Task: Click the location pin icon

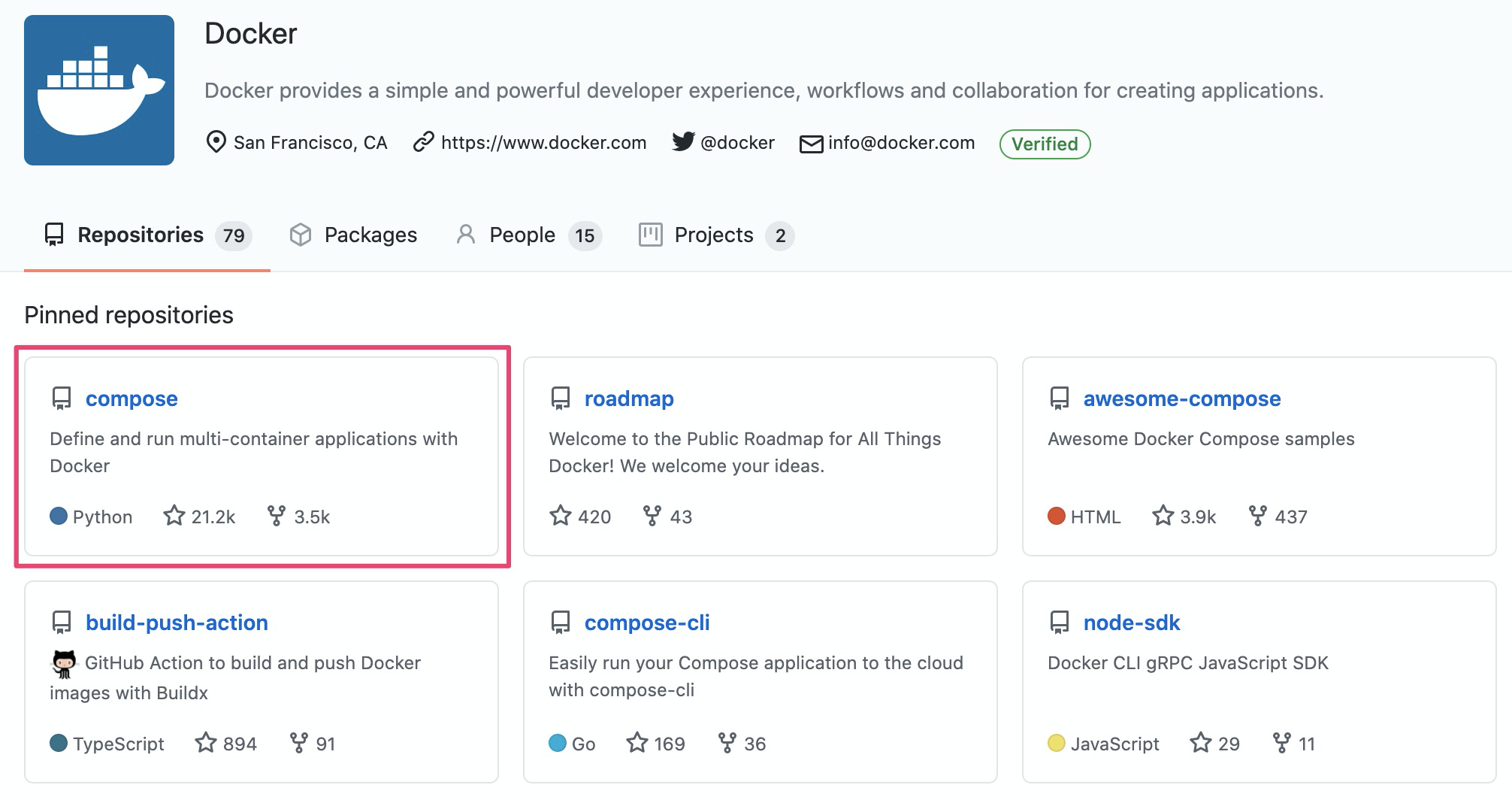Action: (x=216, y=141)
